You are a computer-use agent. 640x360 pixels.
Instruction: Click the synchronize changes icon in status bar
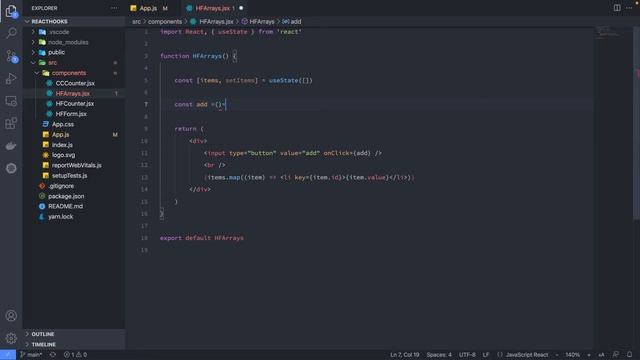click(x=53, y=355)
